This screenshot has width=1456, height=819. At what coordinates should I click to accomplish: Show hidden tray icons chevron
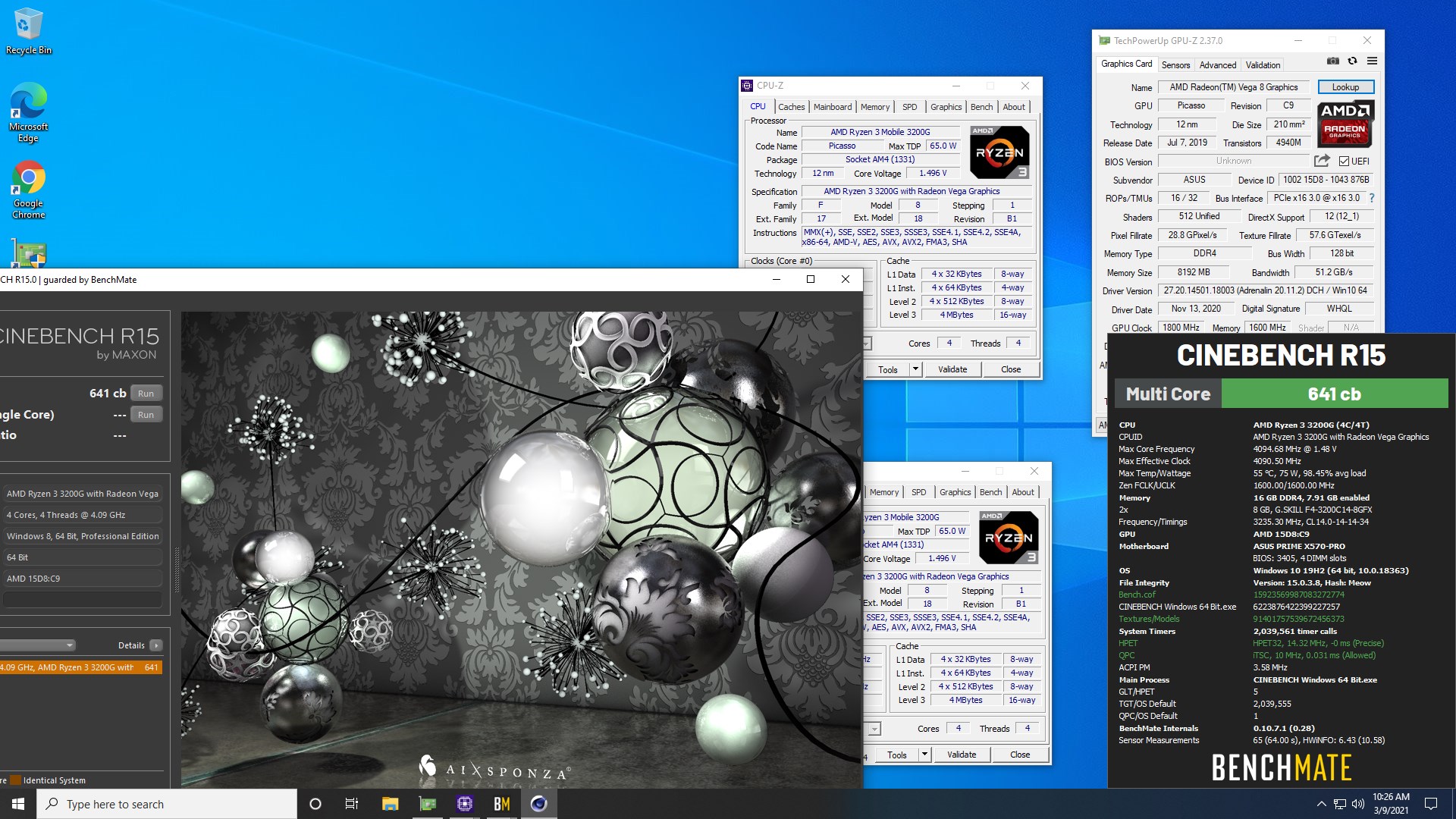1321,804
